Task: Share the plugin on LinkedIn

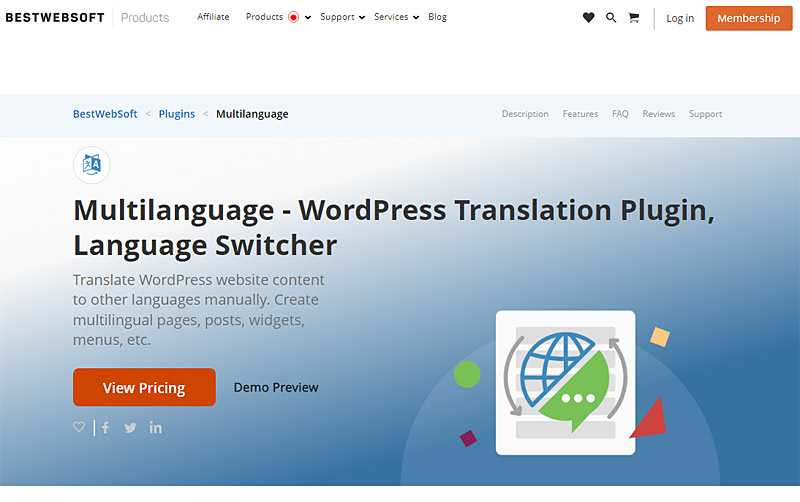Action: click(156, 428)
